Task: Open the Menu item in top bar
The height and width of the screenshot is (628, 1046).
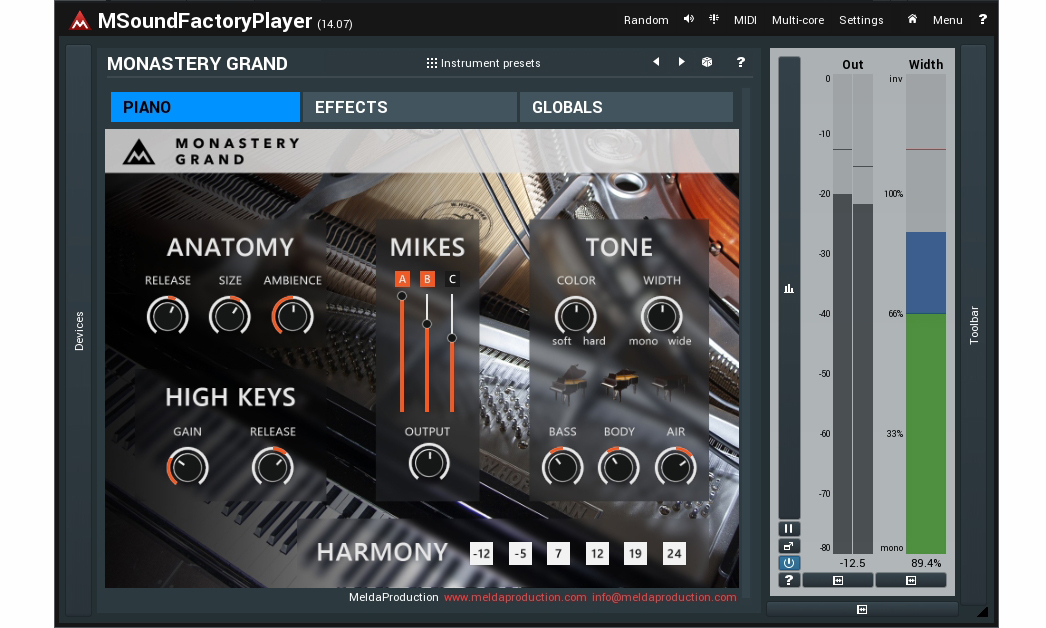Action: point(947,20)
